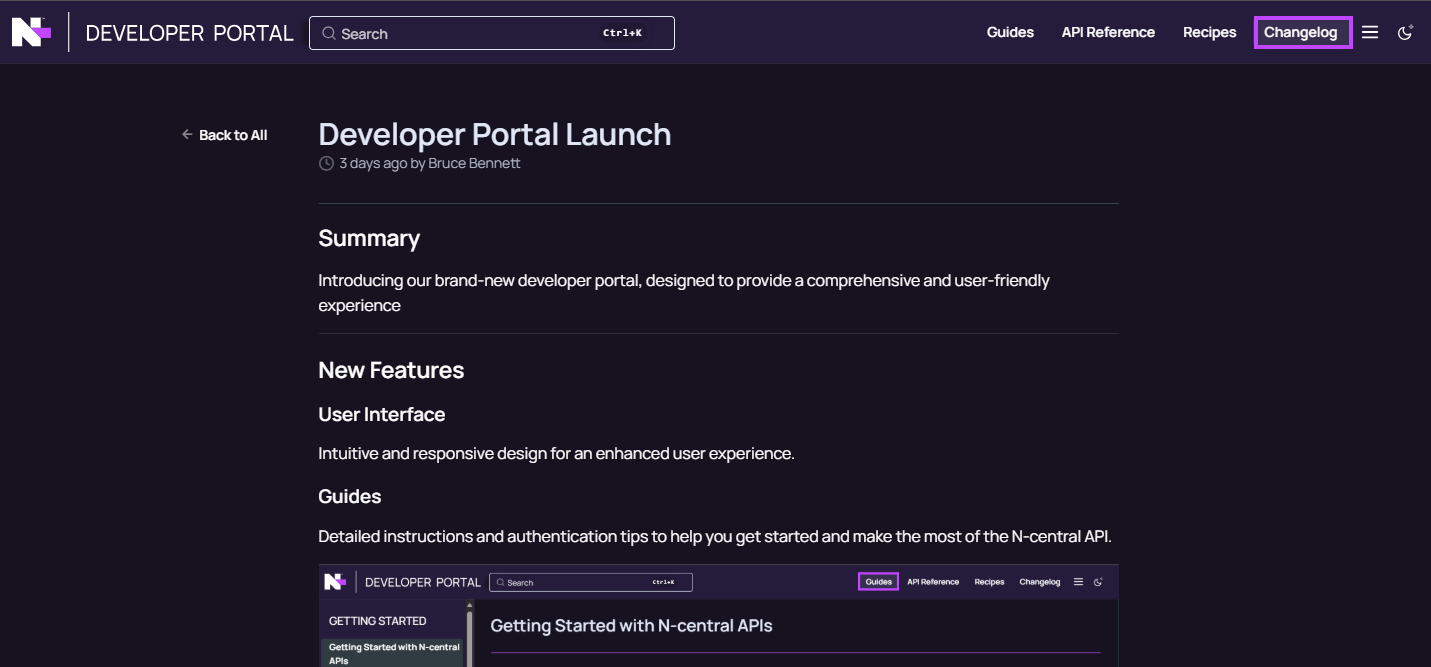1431x667 pixels.
Task: Open the Guides nav item
Action: 1010,32
